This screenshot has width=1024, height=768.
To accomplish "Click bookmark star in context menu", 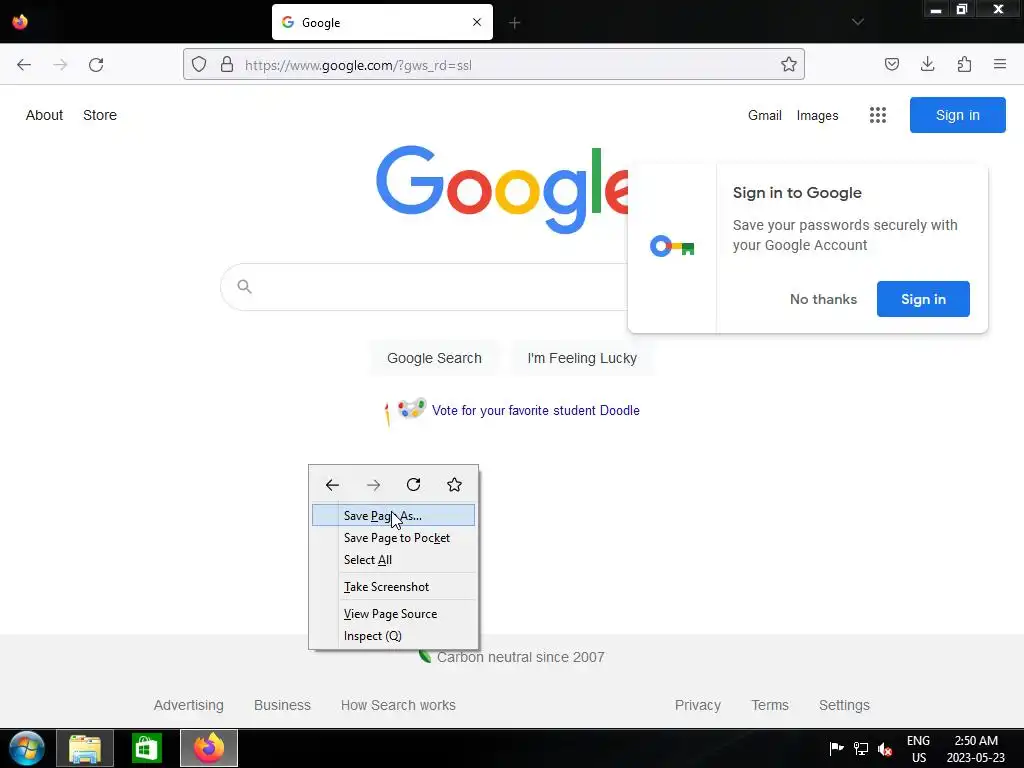I will coord(455,485).
